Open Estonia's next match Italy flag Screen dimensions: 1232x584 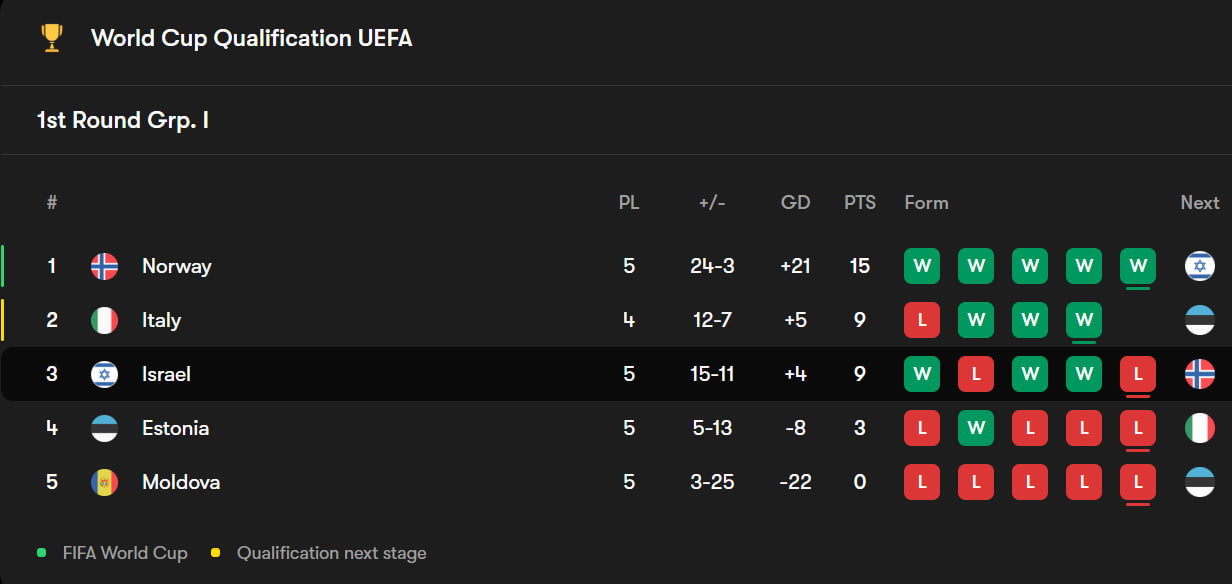coord(1199,428)
